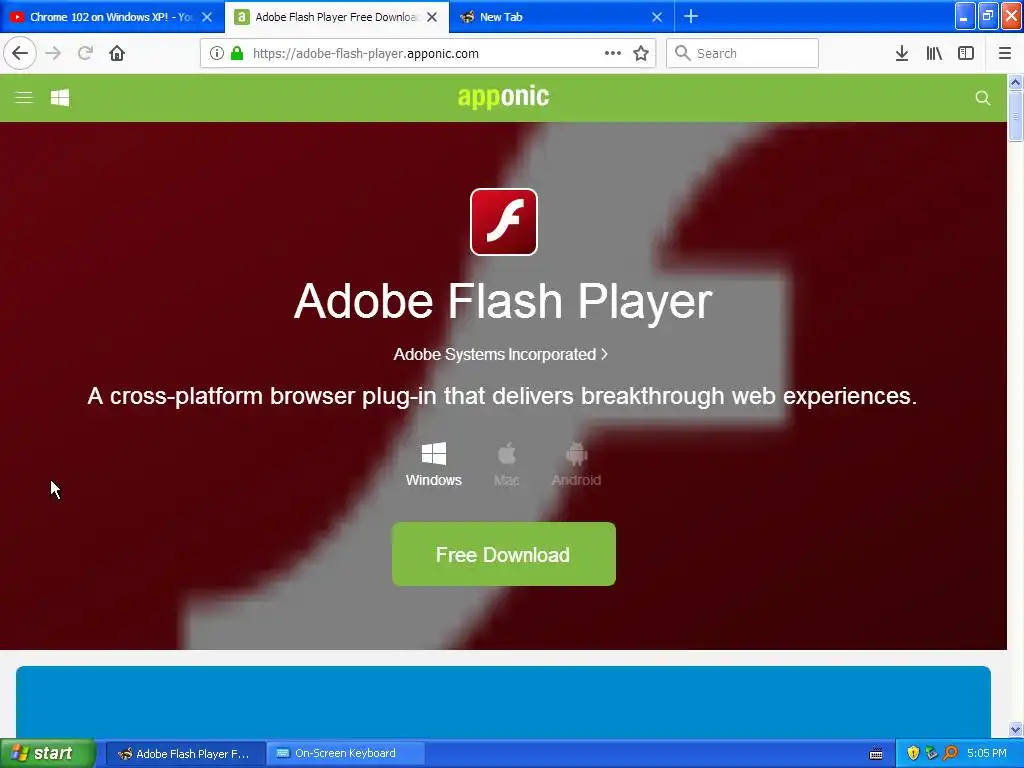Open the Windows XP start button
Image resolution: width=1024 pixels, height=768 pixels.
tap(47, 753)
